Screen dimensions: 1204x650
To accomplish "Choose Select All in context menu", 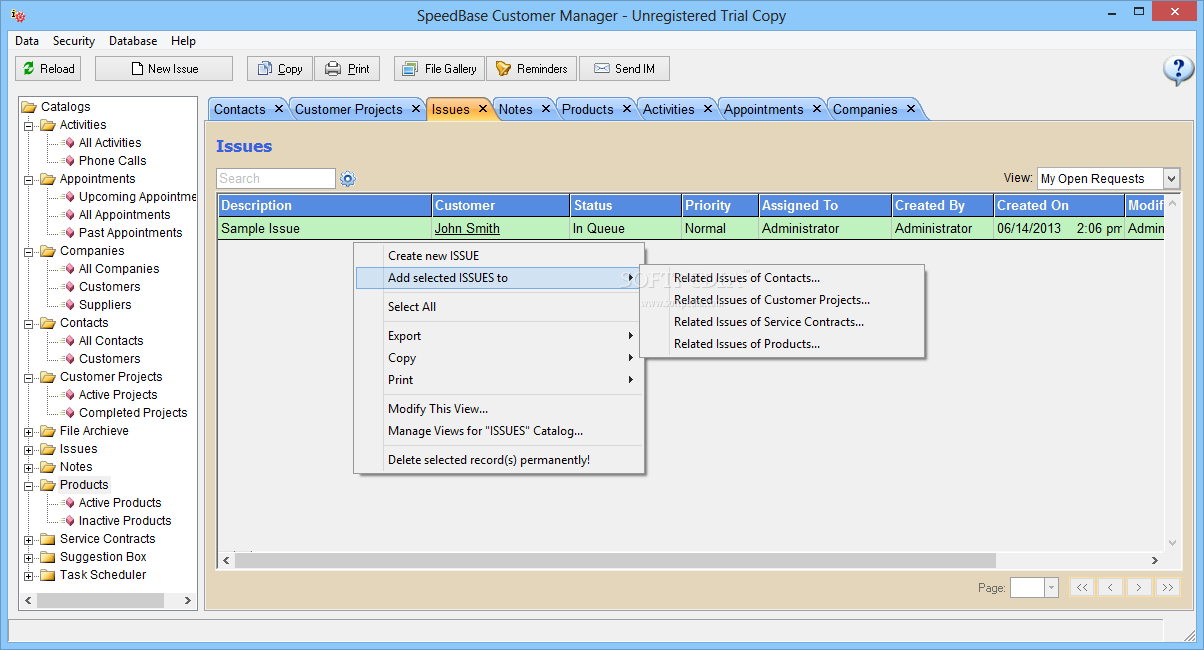I will point(500,307).
